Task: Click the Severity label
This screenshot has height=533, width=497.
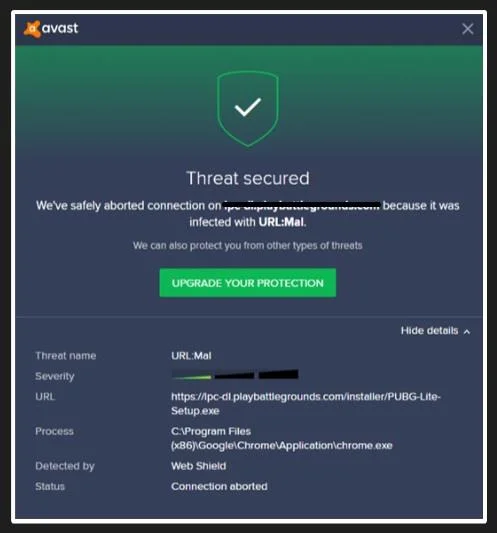Action: [55, 376]
